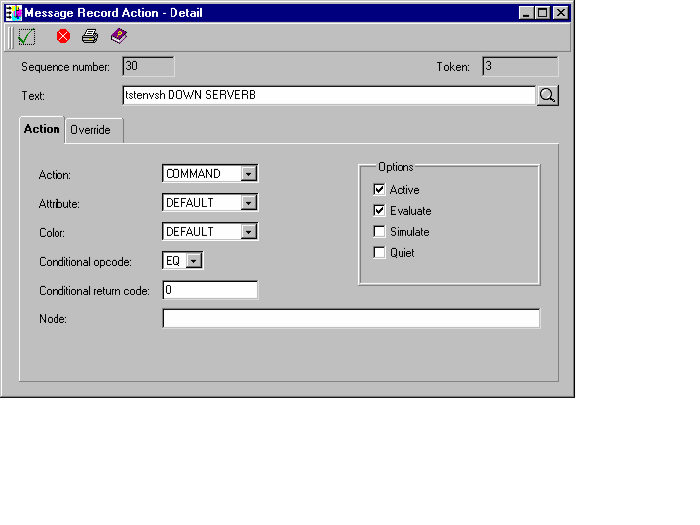Maximize the Message Record Action window
Image resolution: width=700 pixels, height=525 pixels.
coord(542,12)
